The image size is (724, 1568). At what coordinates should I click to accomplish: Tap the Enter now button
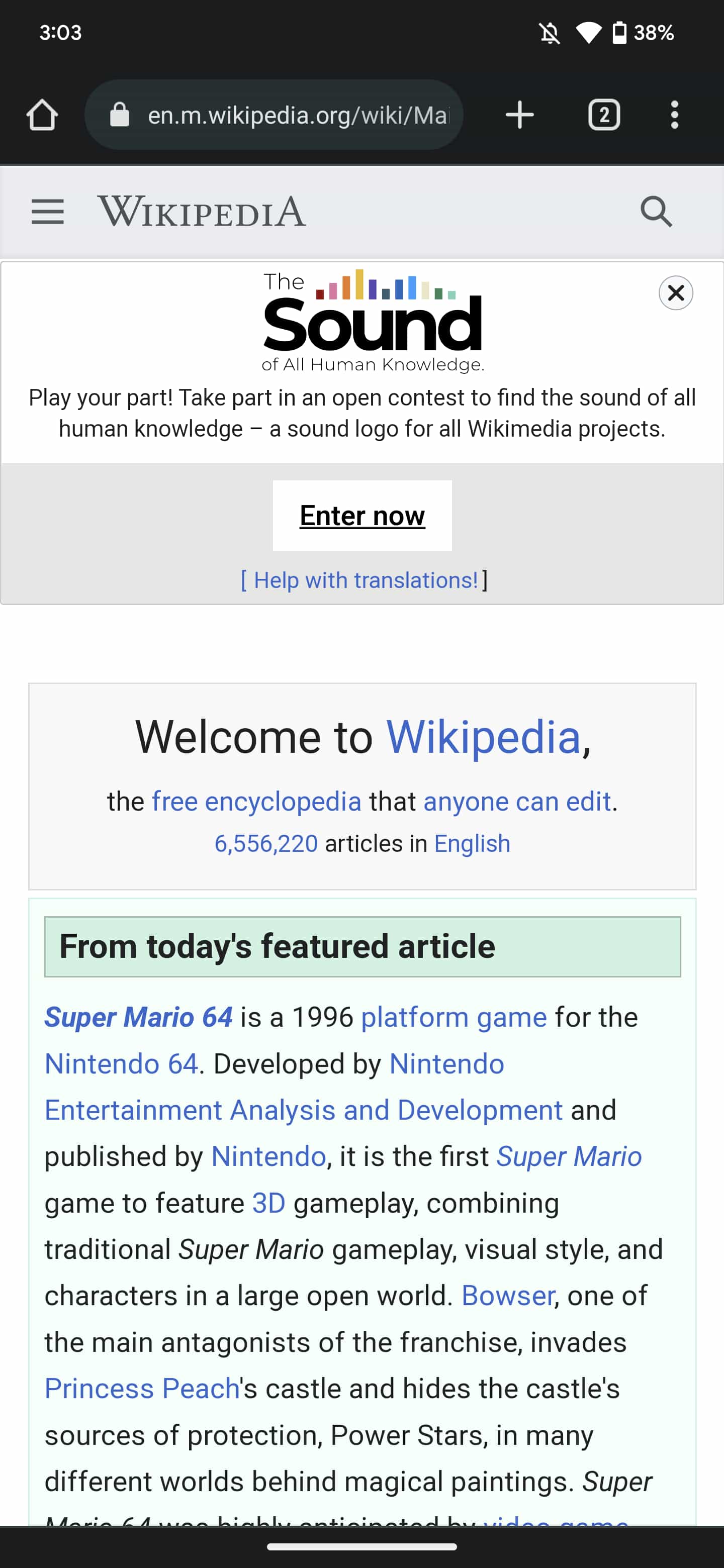point(361,516)
